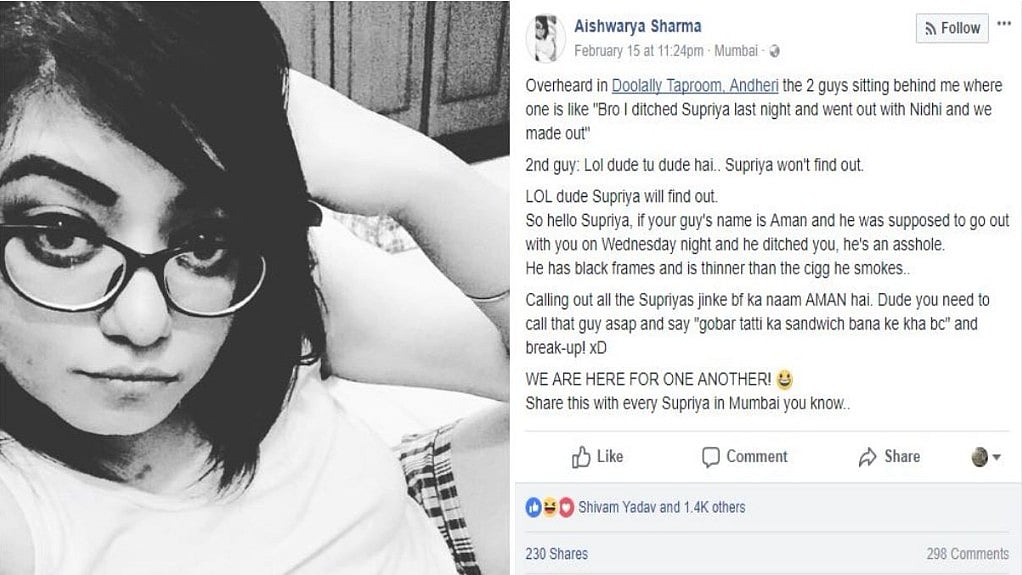
Task: Click the red heart Love reaction icon
Action: click(x=565, y=507)
